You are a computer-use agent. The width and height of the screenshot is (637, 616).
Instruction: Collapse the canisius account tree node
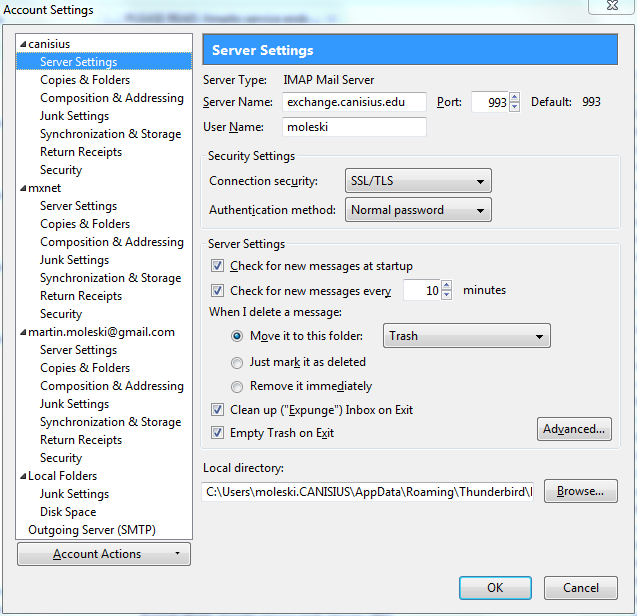coord(23,44)
